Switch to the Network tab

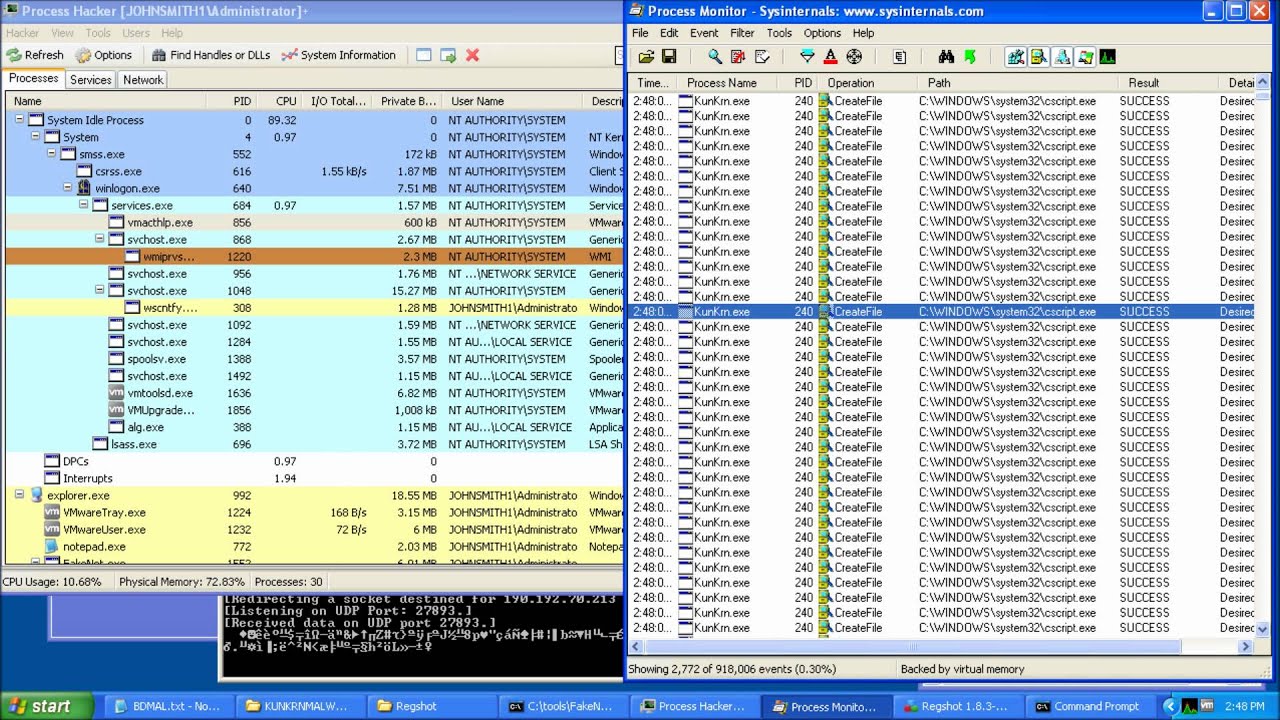point(143,80)
